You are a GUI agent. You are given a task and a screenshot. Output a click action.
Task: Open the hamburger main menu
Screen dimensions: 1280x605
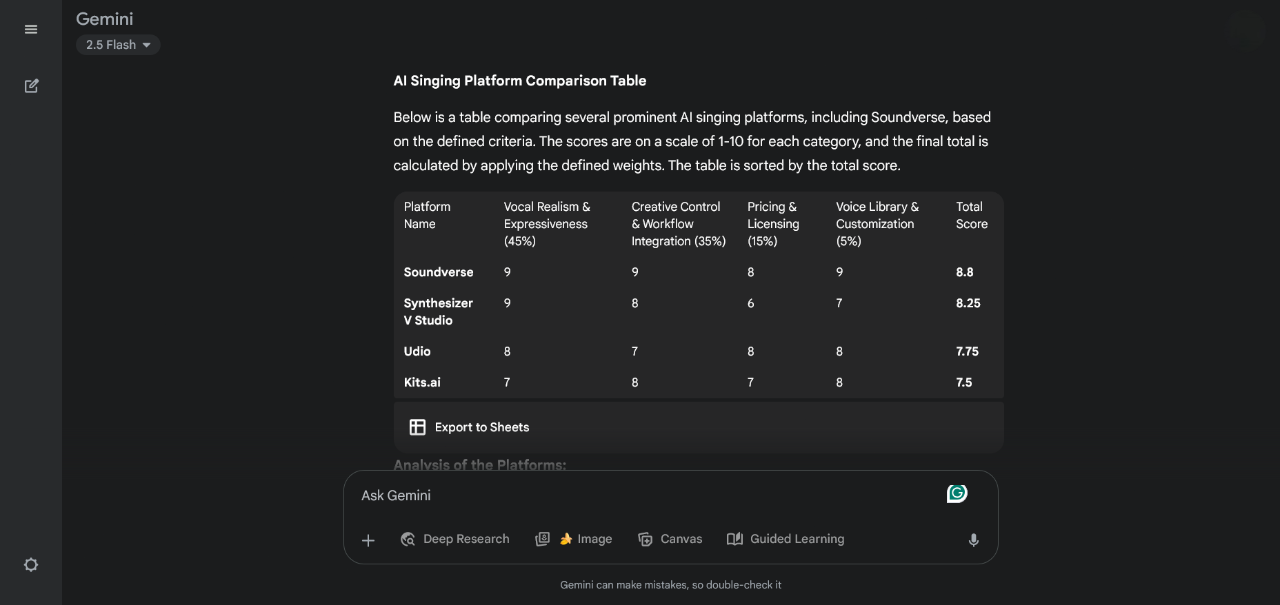pyautogui.click(x=31, y=30)
